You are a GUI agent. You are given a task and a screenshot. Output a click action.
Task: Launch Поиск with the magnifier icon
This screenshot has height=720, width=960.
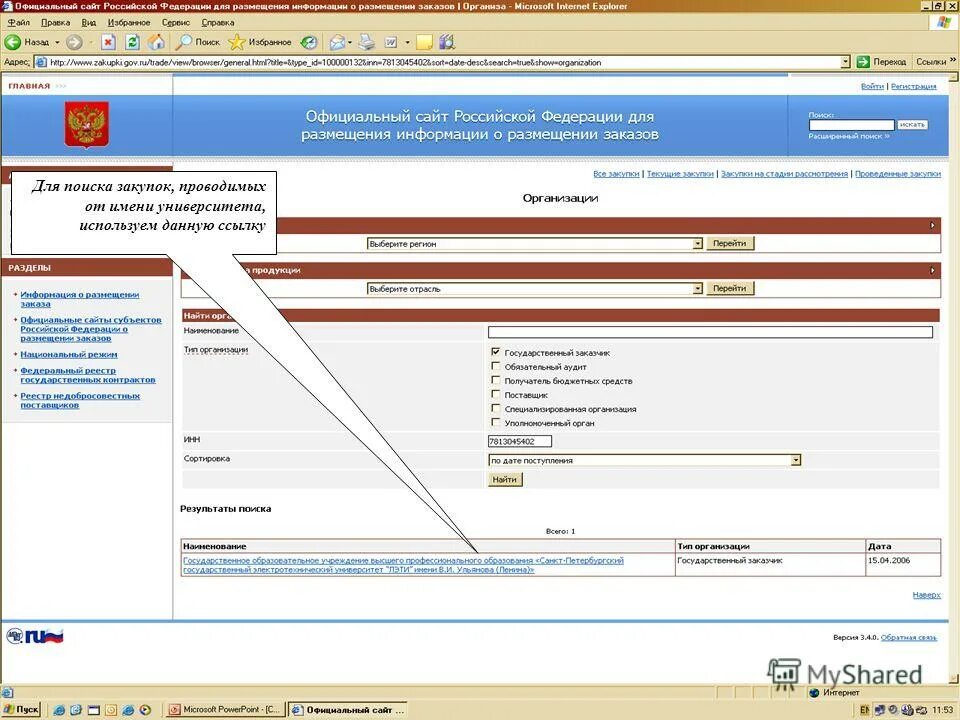click(183, 42)
